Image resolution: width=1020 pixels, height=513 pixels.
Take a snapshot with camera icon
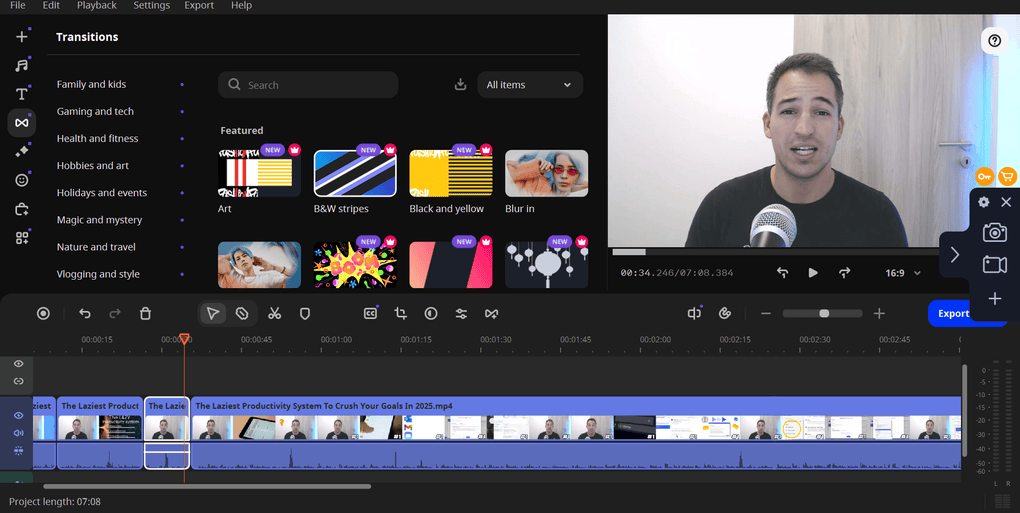(994, 233)
